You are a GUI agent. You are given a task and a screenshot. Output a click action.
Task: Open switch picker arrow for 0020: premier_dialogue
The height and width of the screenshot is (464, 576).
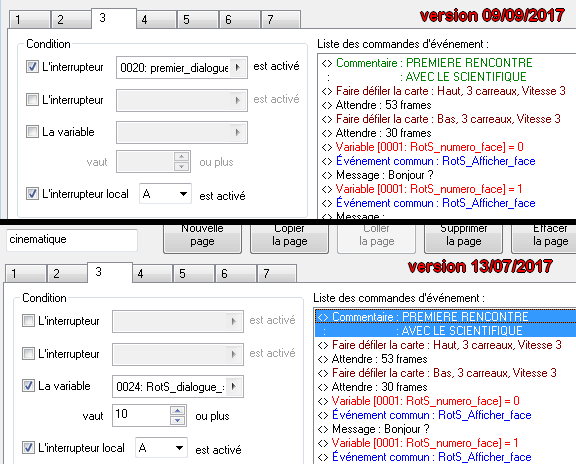pyautogui.click(x=238, y=68)
